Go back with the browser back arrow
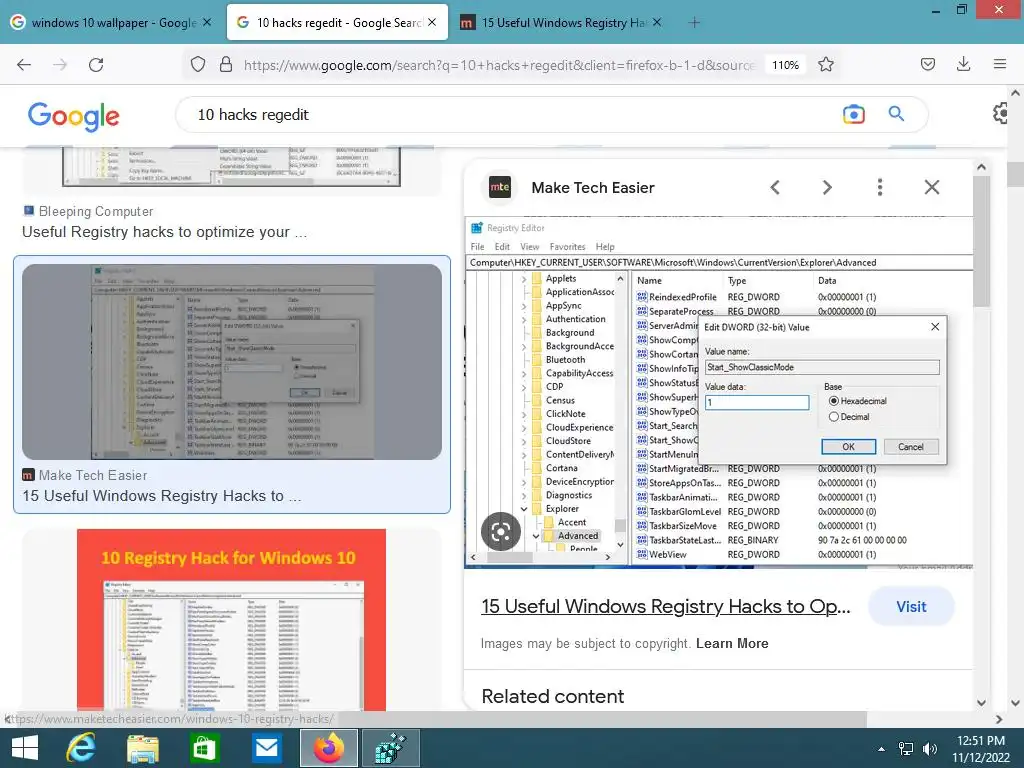The width and height of the screenshot is (1024, 768). pos(24,65)
